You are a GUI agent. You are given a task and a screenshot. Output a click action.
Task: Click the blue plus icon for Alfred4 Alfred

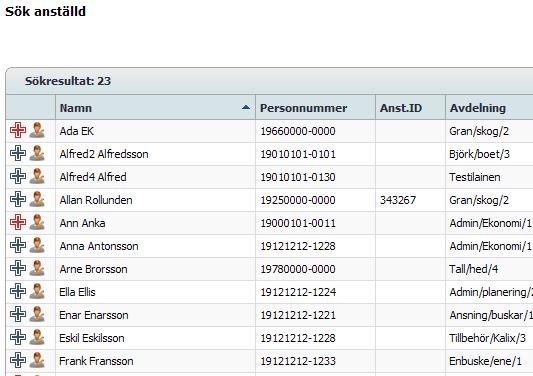pos(18,176)
